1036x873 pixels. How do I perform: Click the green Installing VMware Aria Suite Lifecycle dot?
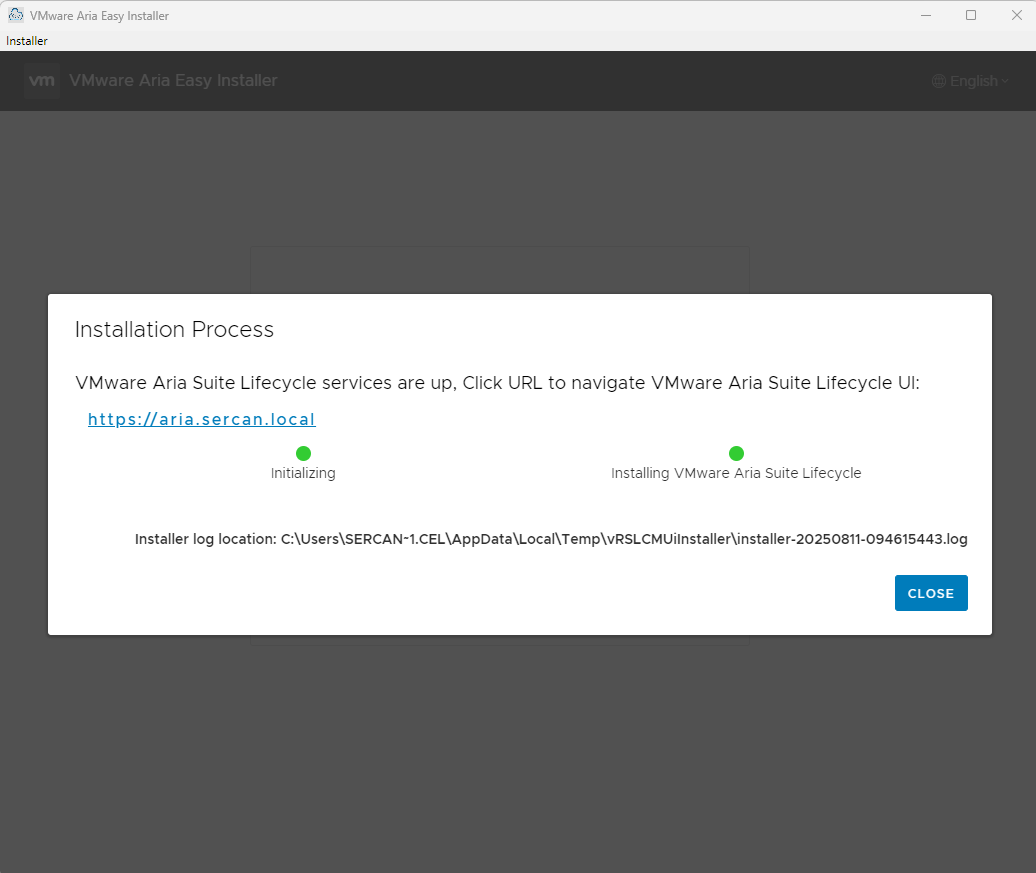click(736, 453)
